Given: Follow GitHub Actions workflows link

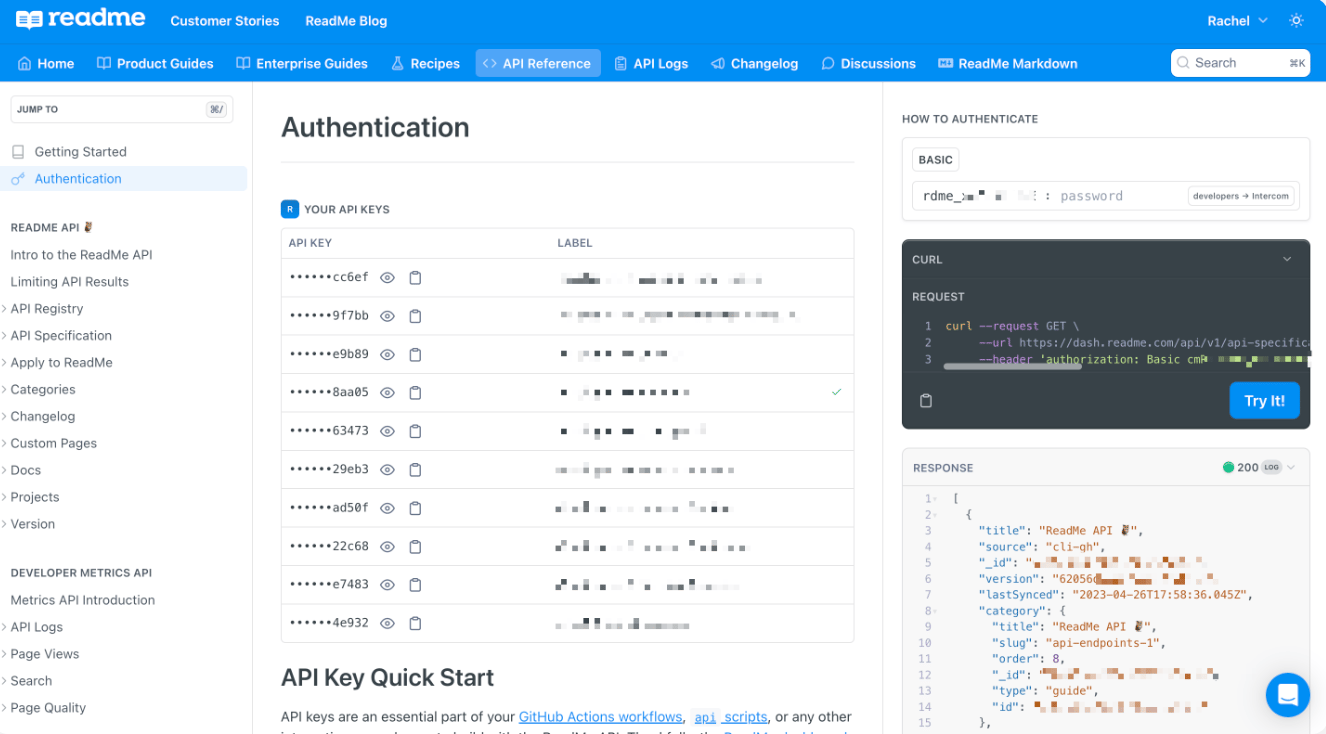Looking at the screenshot, I should [x=600, y=717].
